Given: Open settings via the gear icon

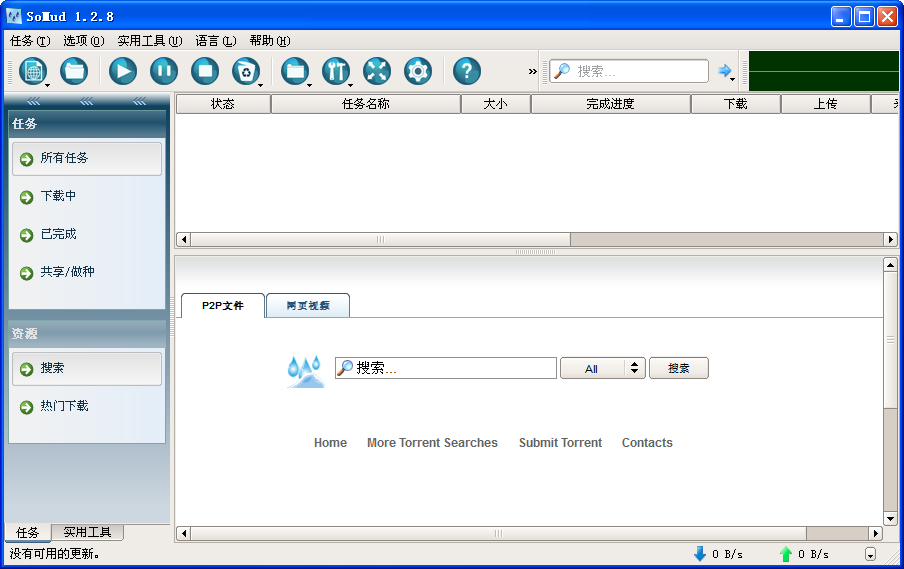Looking at the screenshot, I should (x=418, y=71).
